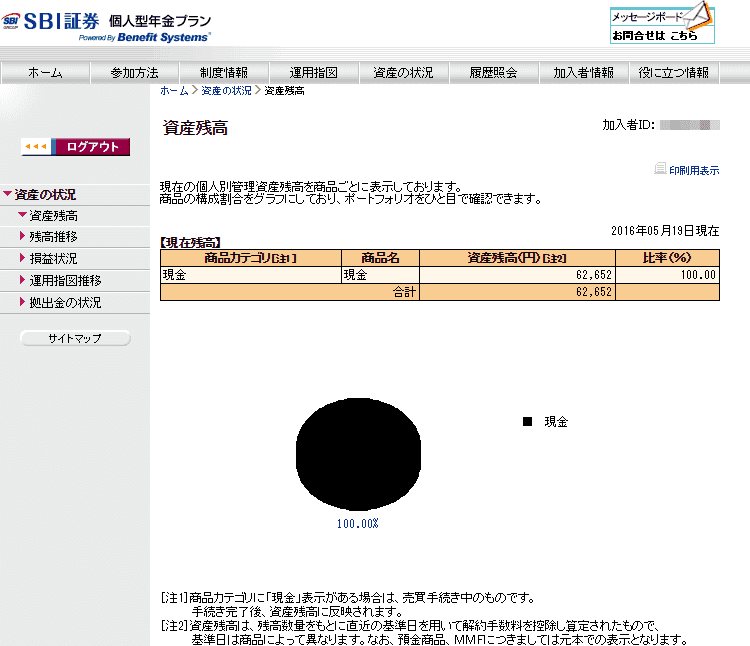Click the SBI証券 logo

51,22
